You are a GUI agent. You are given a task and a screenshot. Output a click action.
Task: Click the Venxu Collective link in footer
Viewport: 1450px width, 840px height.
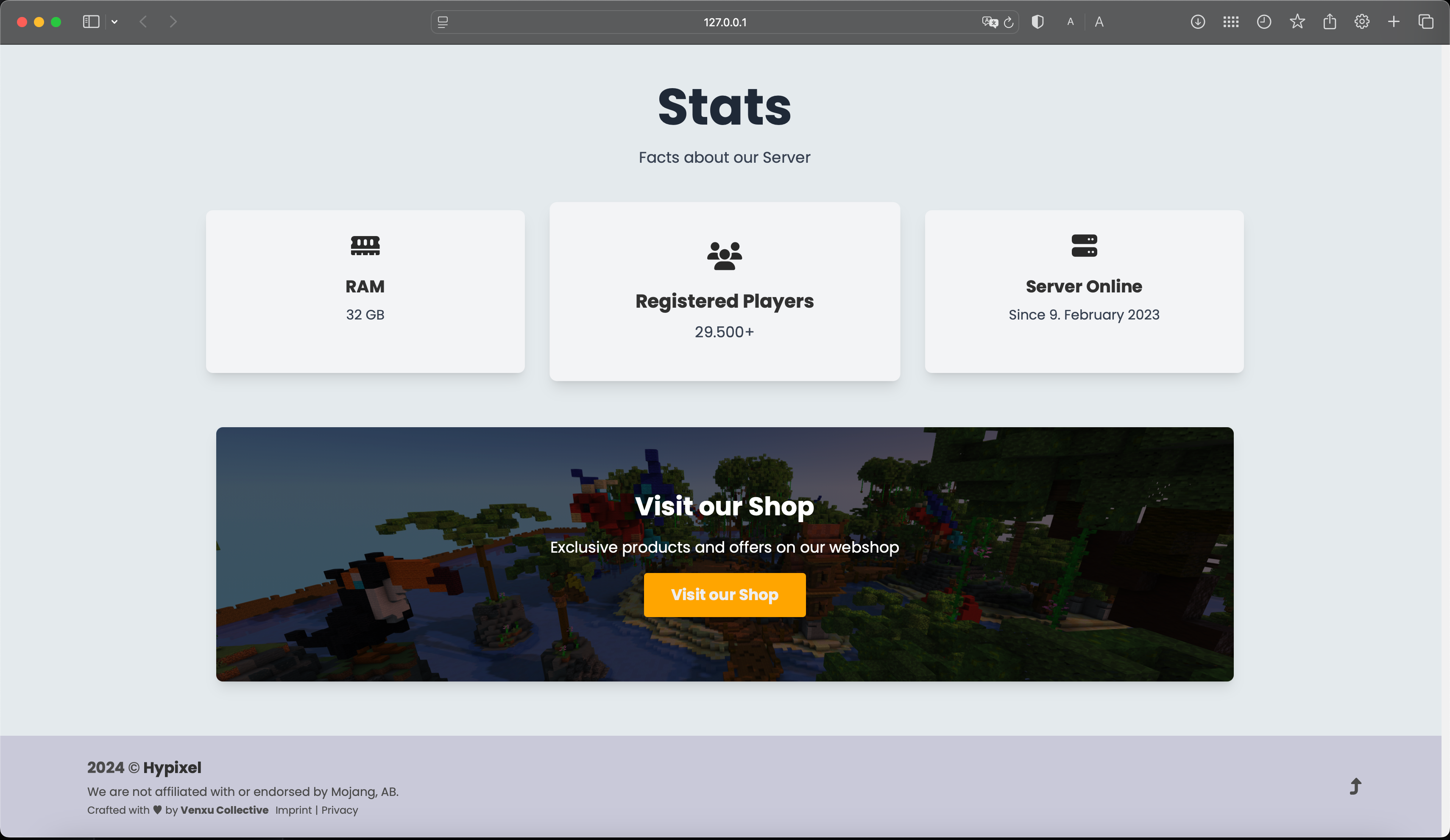click(224, 810)
